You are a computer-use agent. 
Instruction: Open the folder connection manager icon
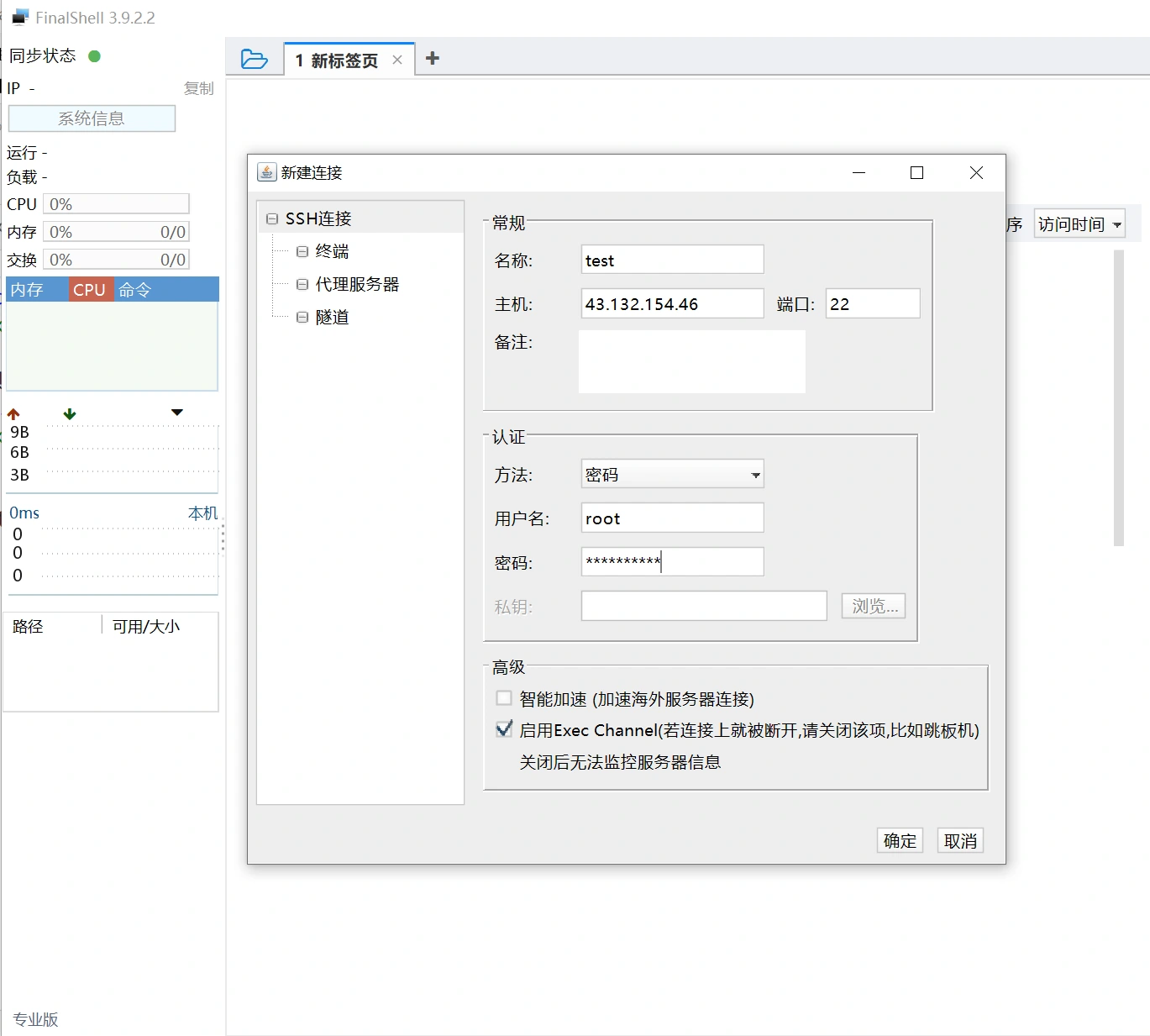254,59
